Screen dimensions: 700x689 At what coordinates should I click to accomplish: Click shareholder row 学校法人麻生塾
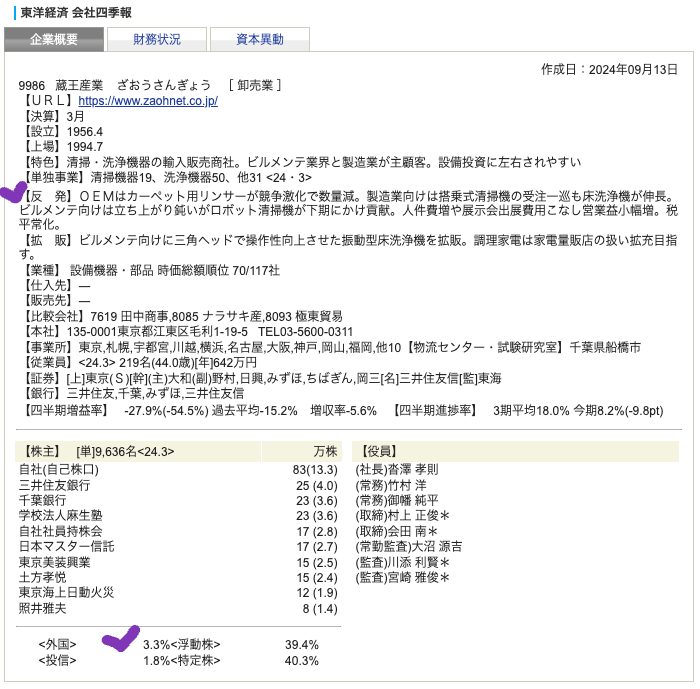[178, 516]
